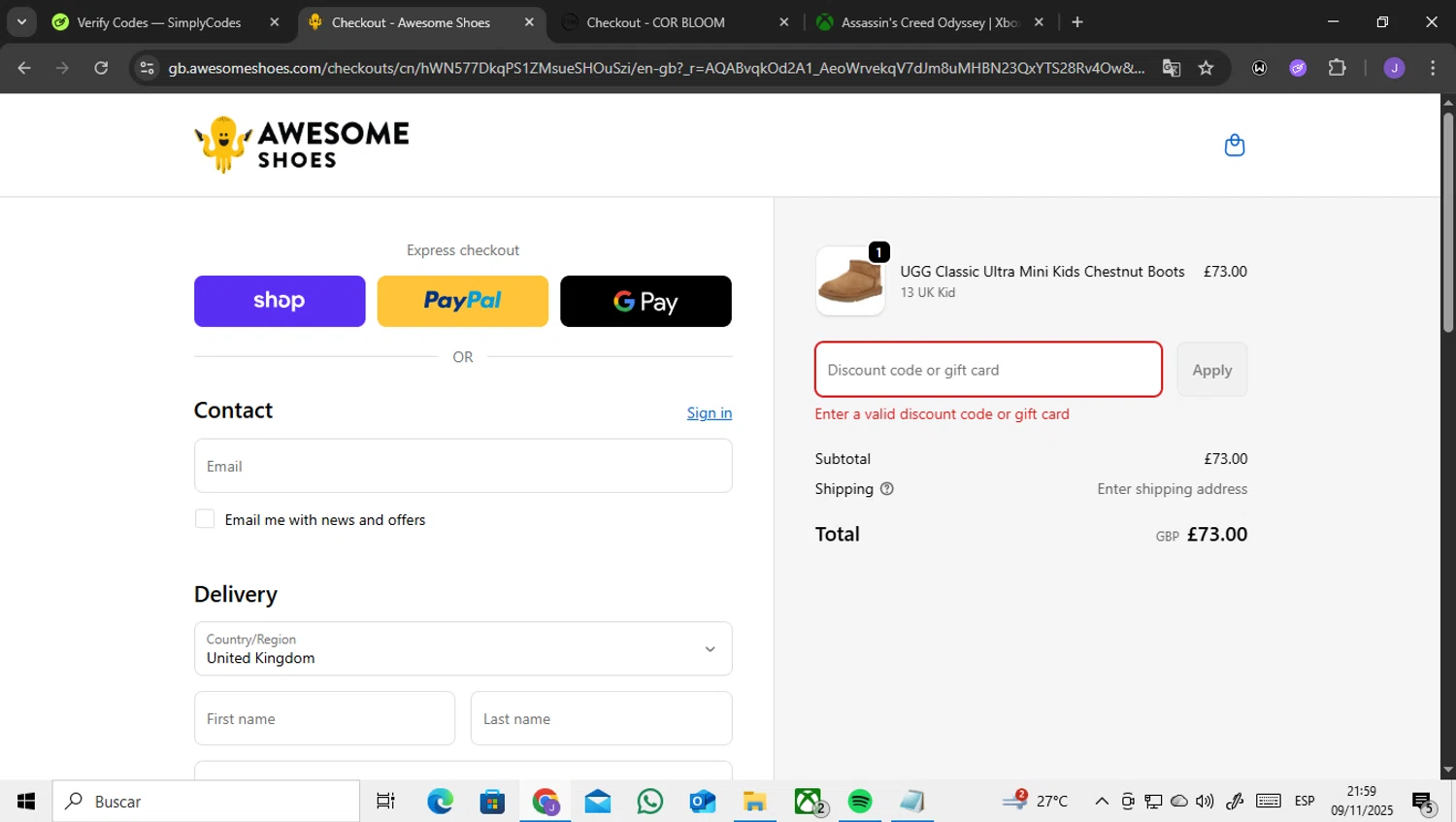Viewport: 1456px width, 822px height.
Task: Focus the Discount code or gift card field
Action: point(988,370)
